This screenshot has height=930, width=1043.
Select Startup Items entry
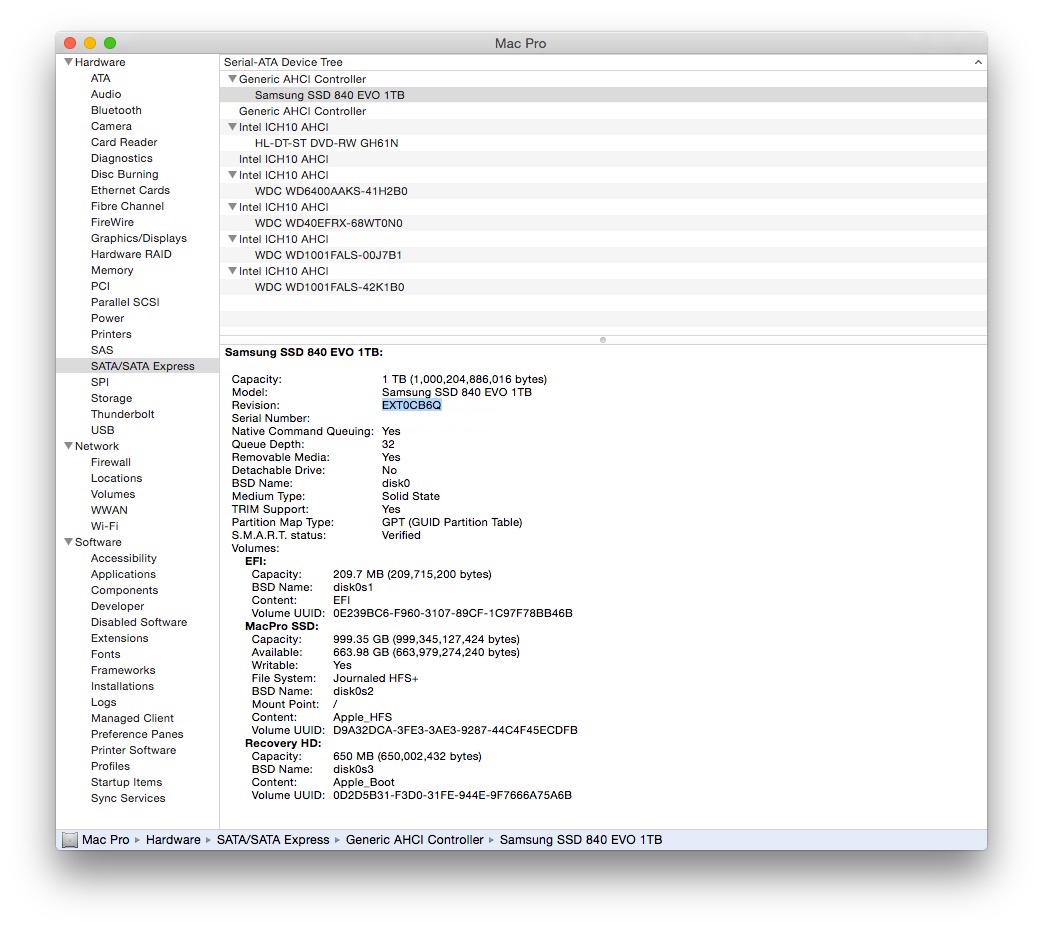[126, 782]
